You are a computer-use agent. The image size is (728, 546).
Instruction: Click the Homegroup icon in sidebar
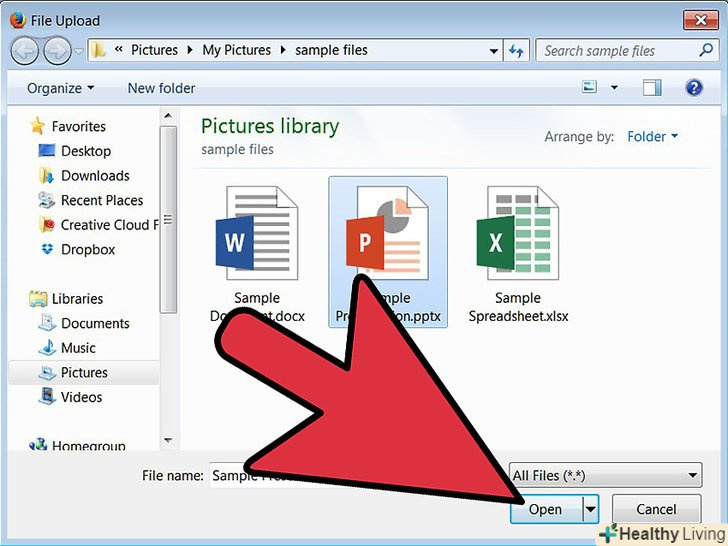pyautogui.click(x=38, y=445)
